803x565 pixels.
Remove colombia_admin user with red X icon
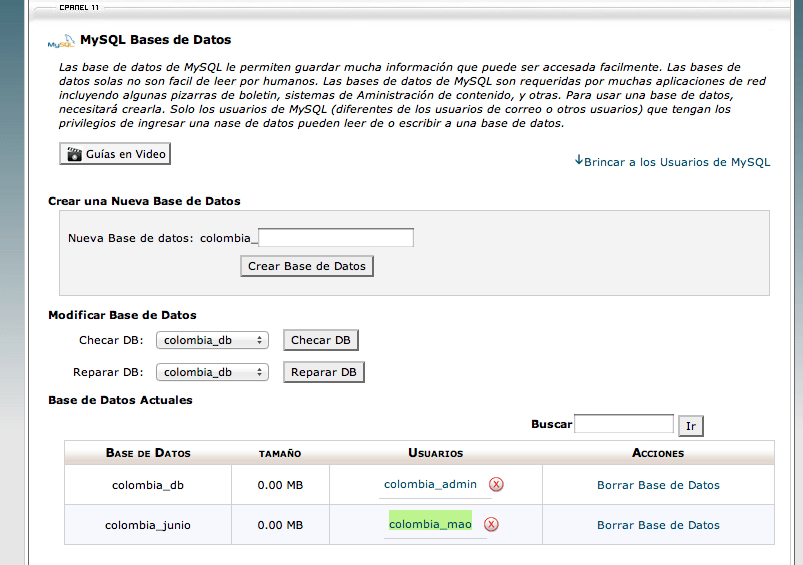coord(496,484)
